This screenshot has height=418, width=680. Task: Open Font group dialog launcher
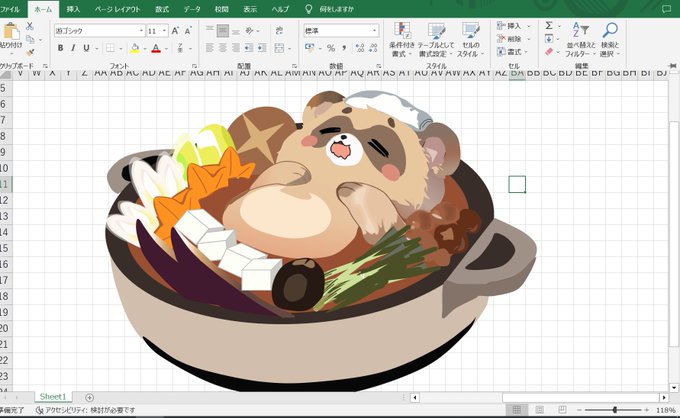tap(194, 66)
